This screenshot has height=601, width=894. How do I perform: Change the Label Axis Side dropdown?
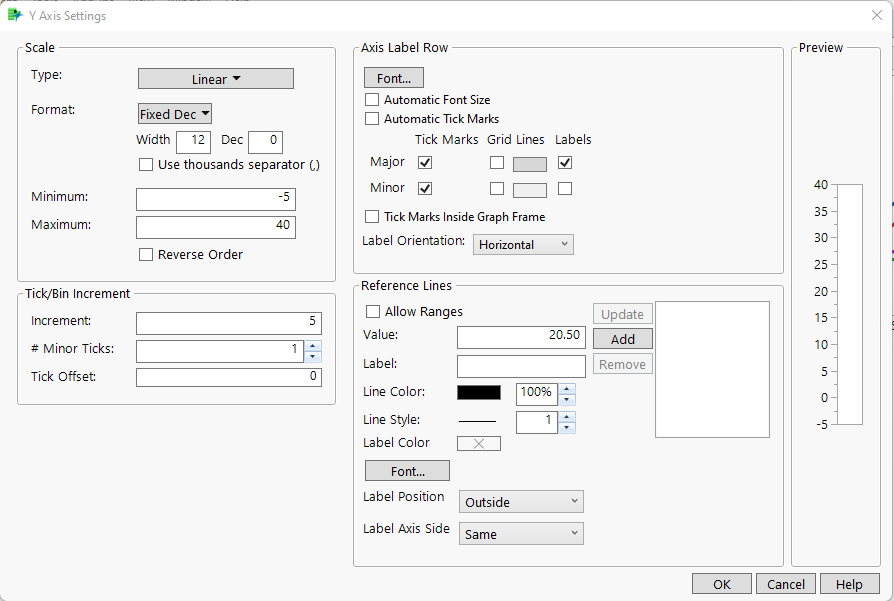520,533
